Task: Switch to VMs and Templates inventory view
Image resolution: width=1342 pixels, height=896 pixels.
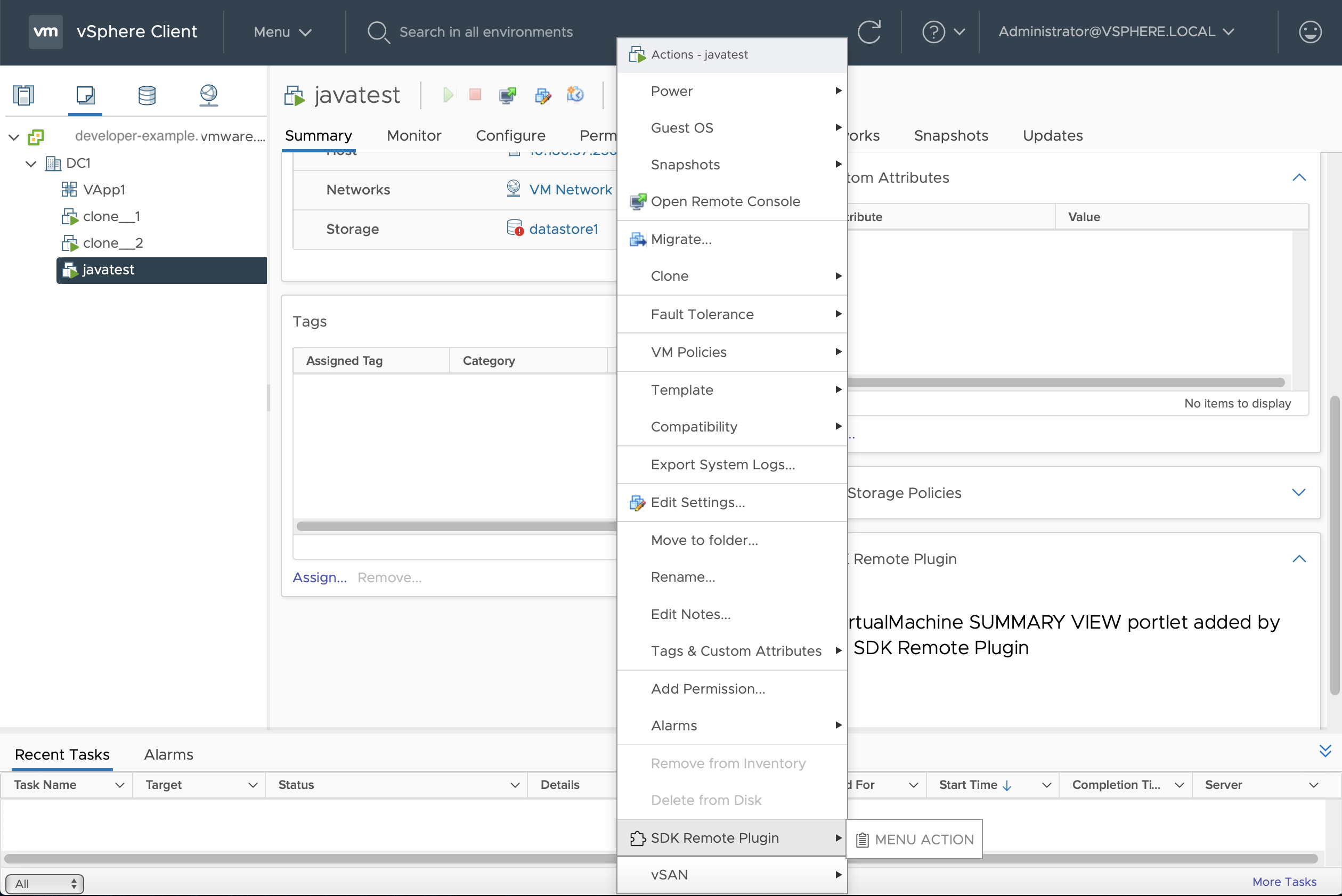Action: 85,95
